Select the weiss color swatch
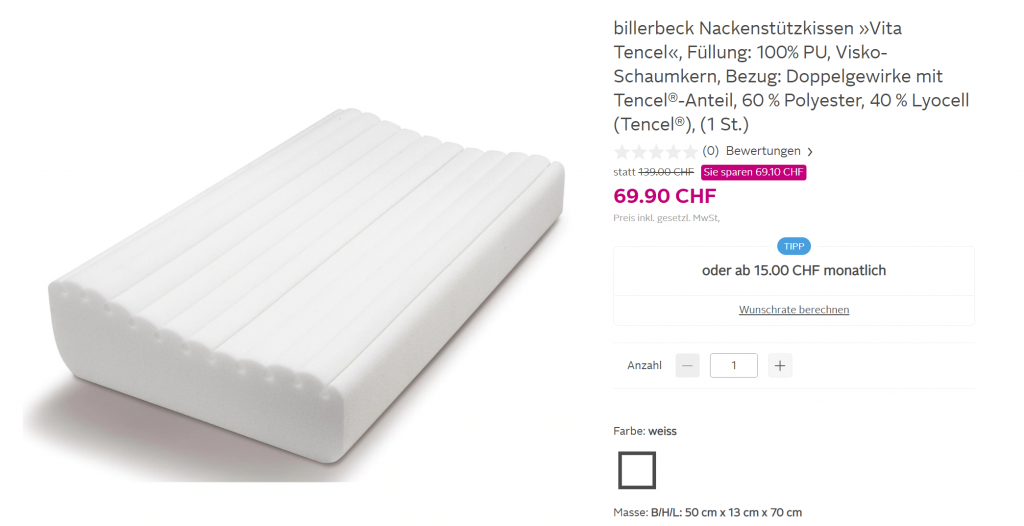 (x=637, y=470)
